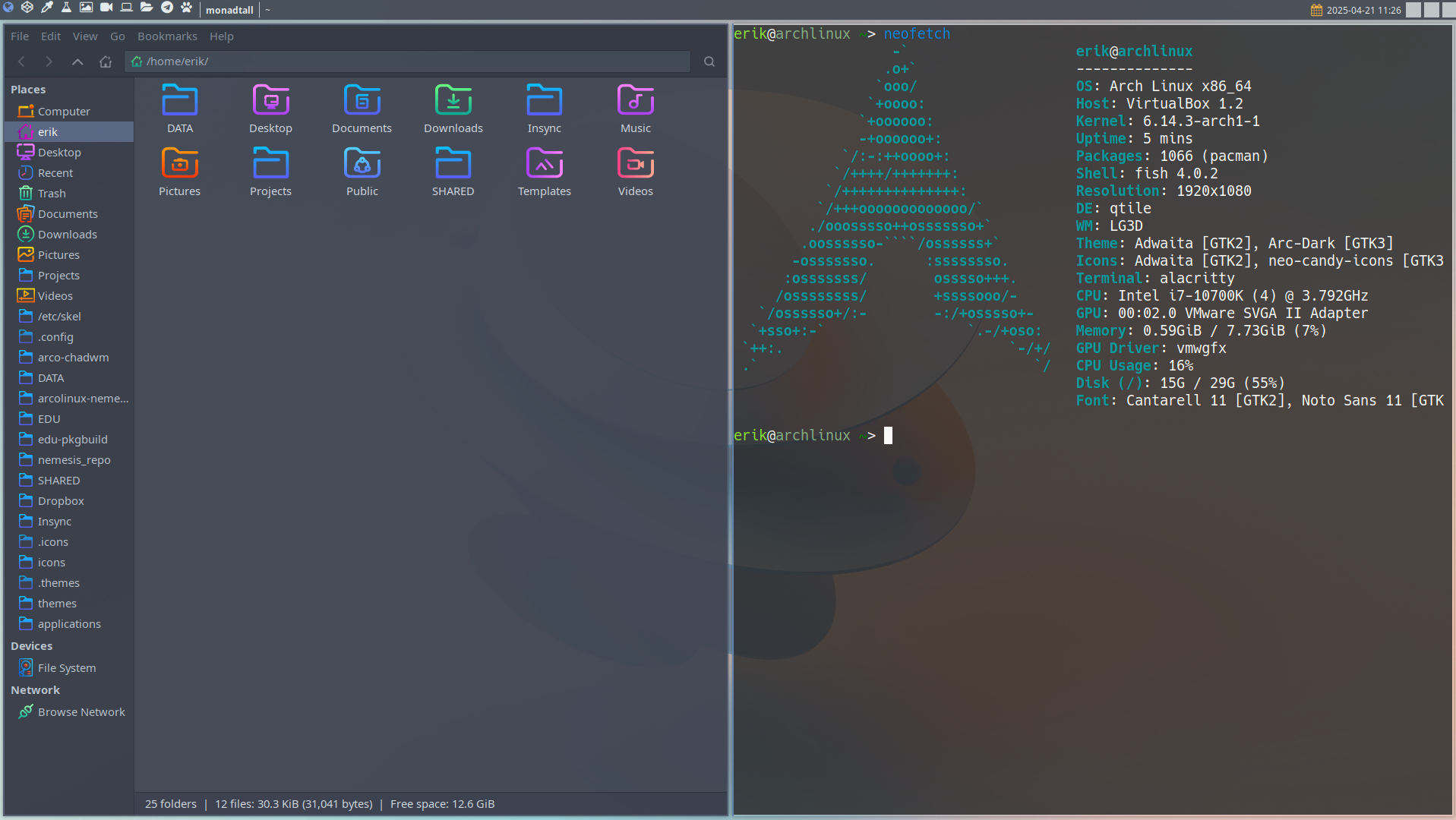1456x820 pixels.
Task: Open the search magnifier in file manager
Action: click(709, 61)
